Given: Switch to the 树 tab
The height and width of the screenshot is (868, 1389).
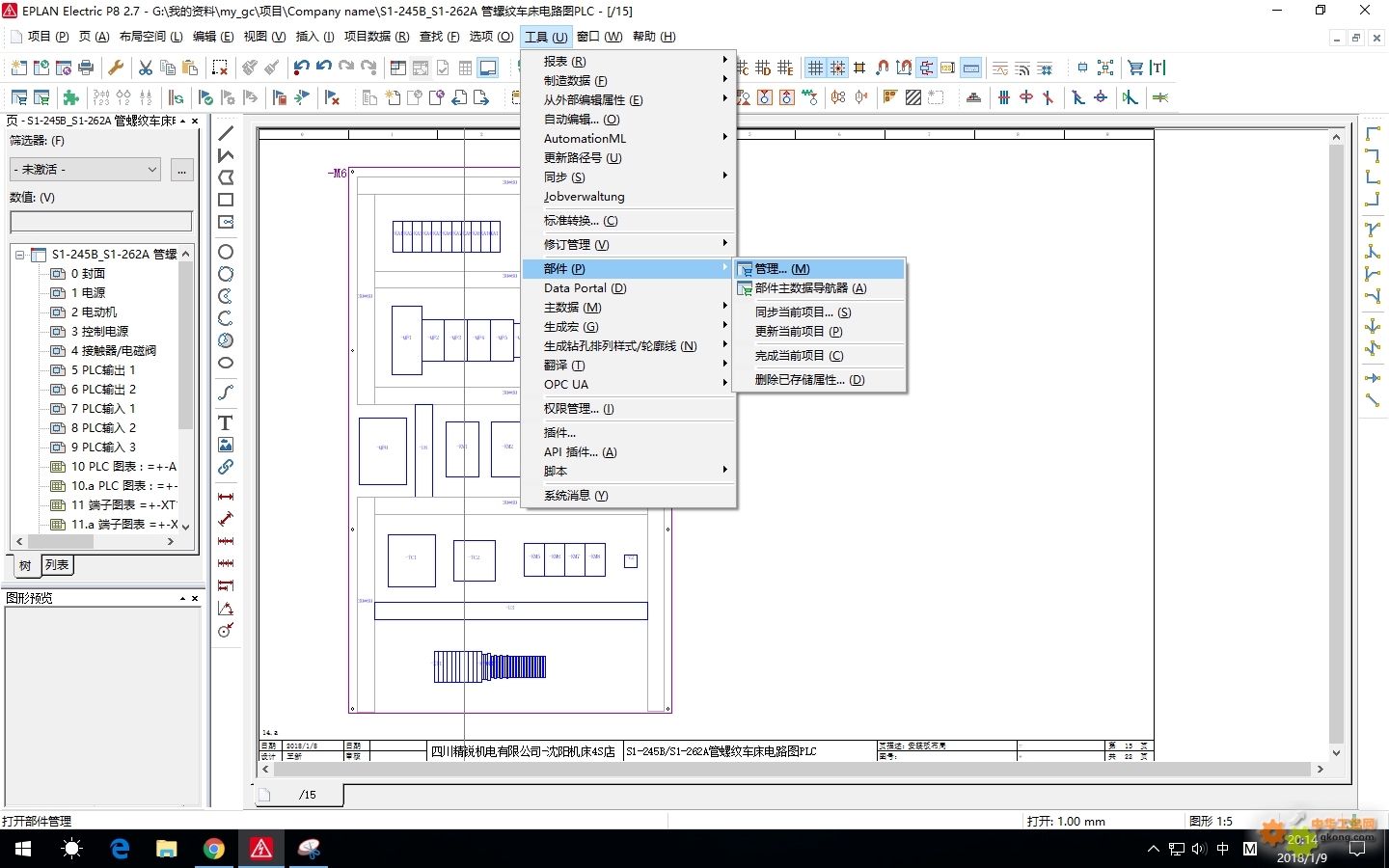Looking at the screenshot, I should pyautogui.click(x=25, y=566).
